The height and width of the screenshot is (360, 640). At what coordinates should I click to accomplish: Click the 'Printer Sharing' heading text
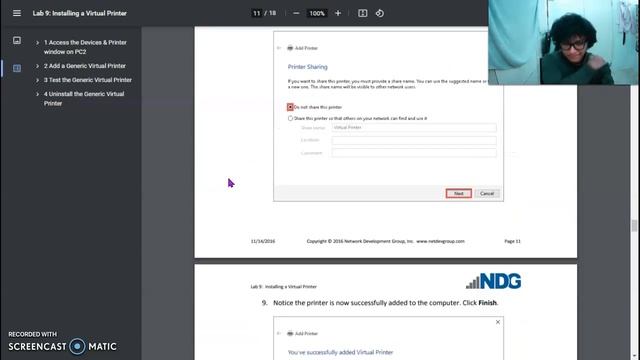(307, 67)
